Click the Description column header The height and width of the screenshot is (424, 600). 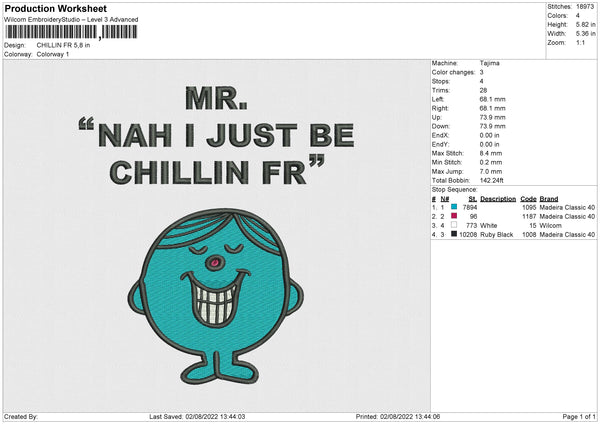coord(498,198)
